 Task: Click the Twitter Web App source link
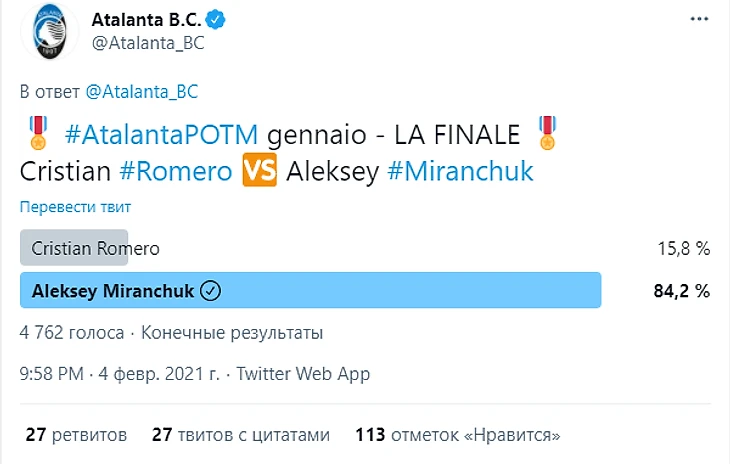click(303, 374)
